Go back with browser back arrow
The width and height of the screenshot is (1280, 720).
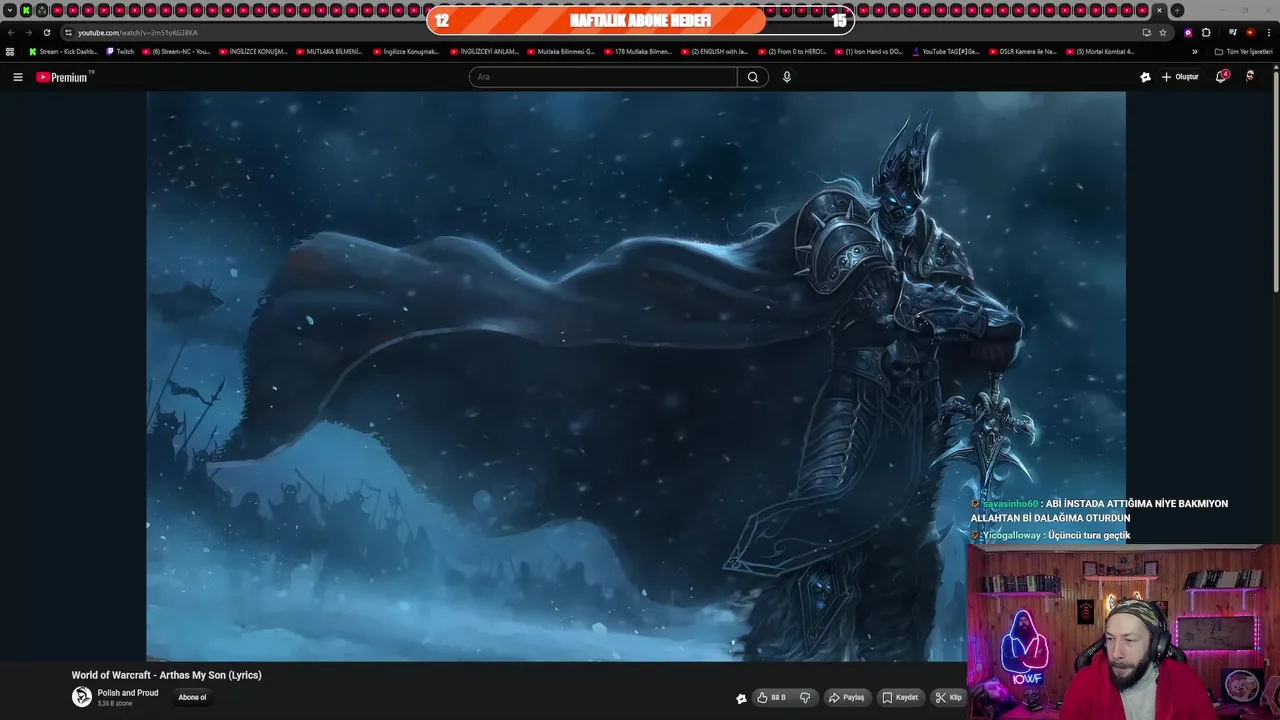(x=11, y=32)
